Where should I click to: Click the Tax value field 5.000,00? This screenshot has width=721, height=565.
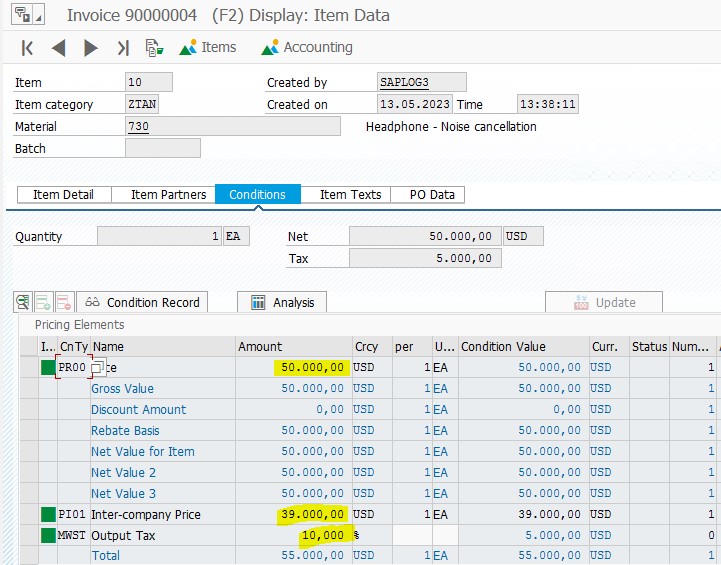[x=425, y=258]
